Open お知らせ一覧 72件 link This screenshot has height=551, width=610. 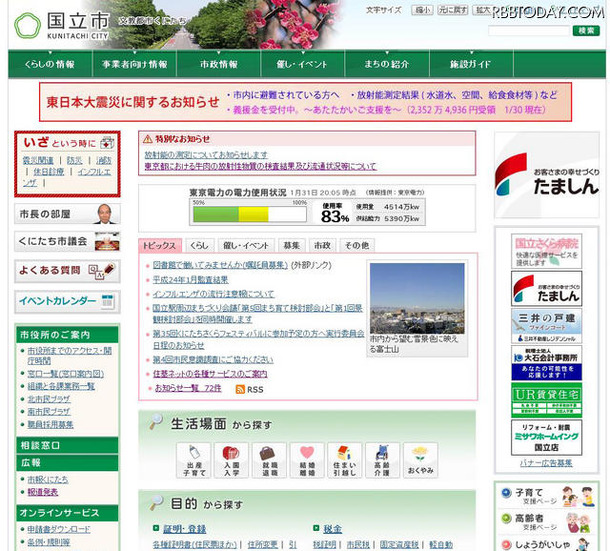(x=188, y=388)
